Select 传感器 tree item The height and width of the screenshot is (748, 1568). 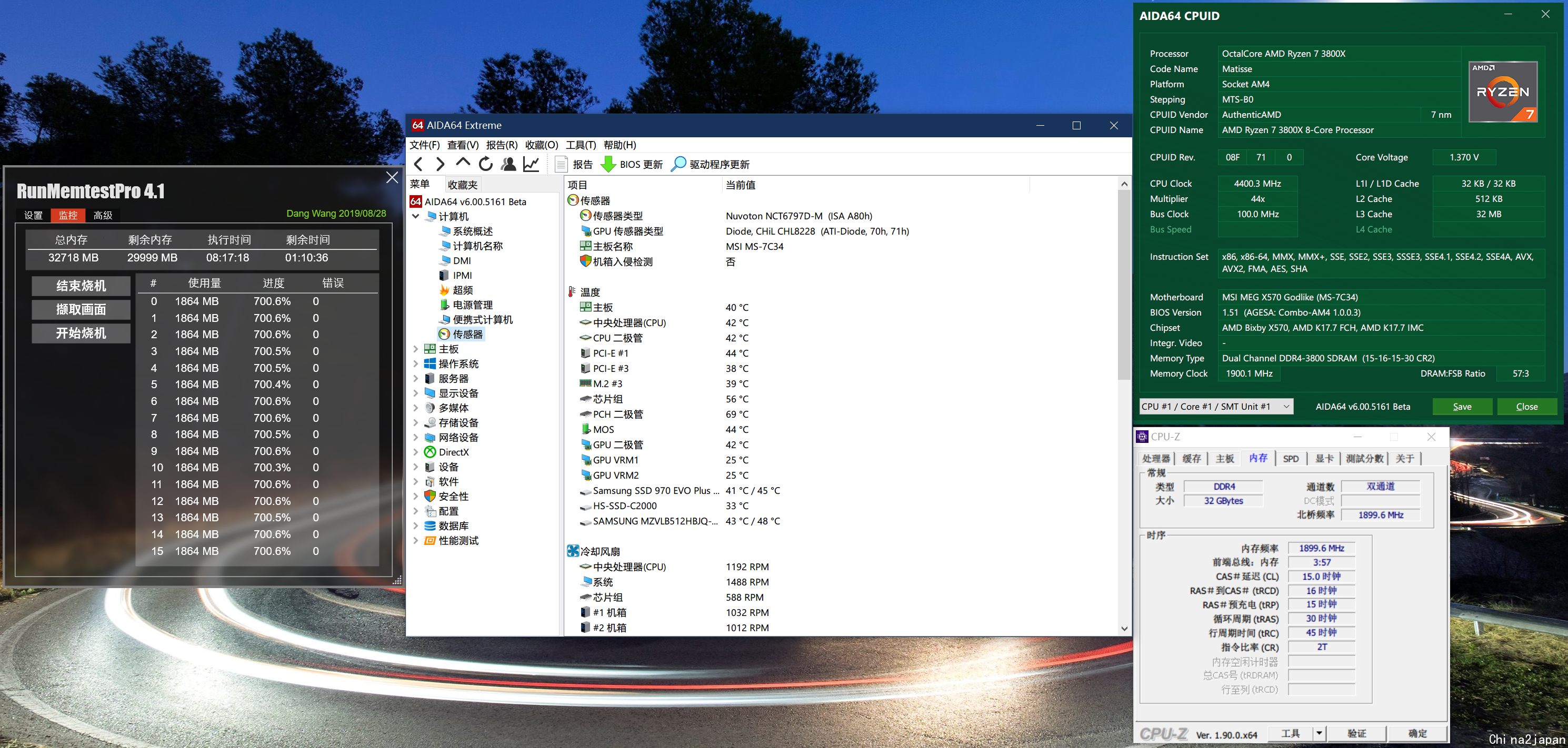tap(461, 334)
